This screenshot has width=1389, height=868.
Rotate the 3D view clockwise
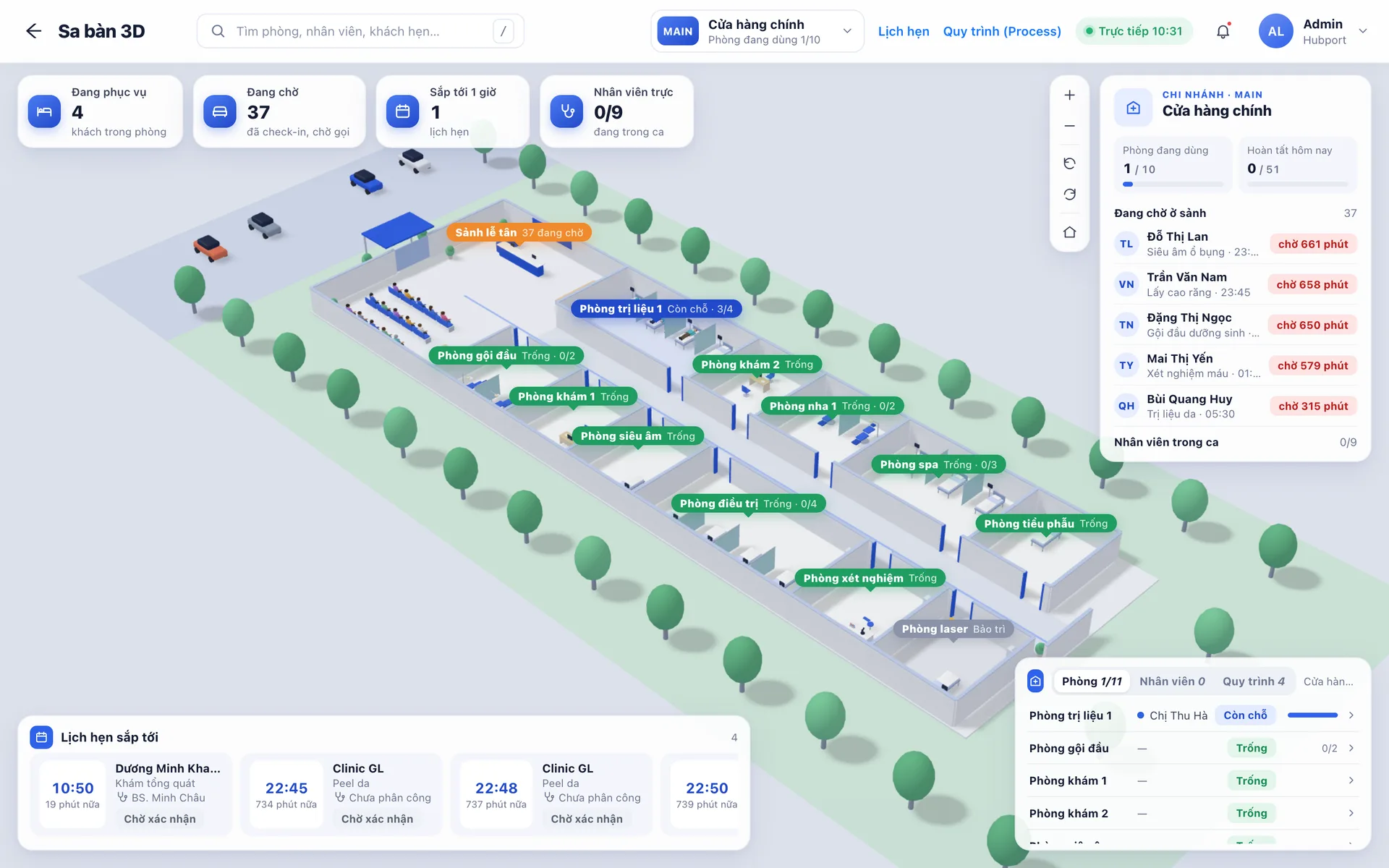[1069, 195]
